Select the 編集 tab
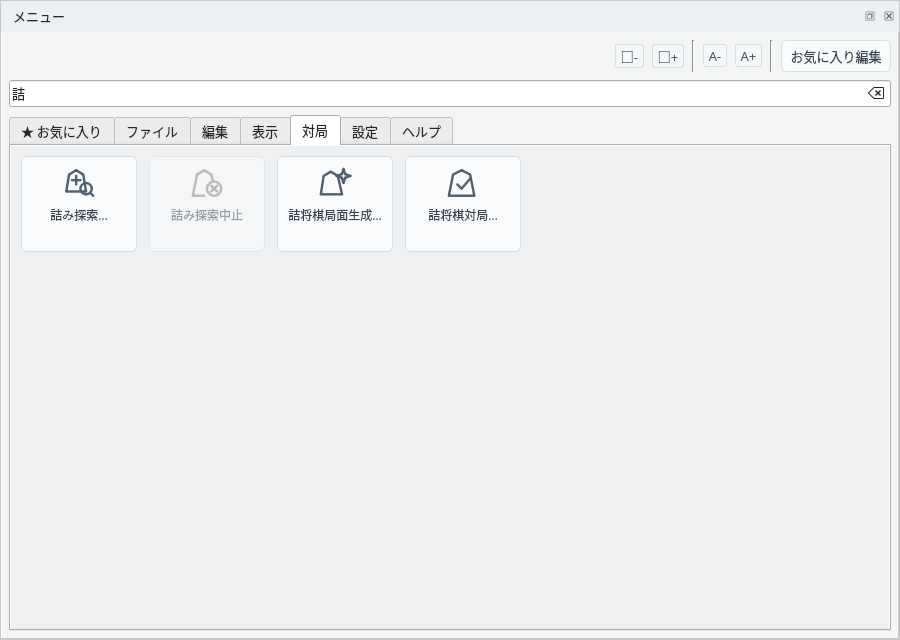The height and width of the screenshot is (640, 900). pyautogui.click(x=215, y=131)
